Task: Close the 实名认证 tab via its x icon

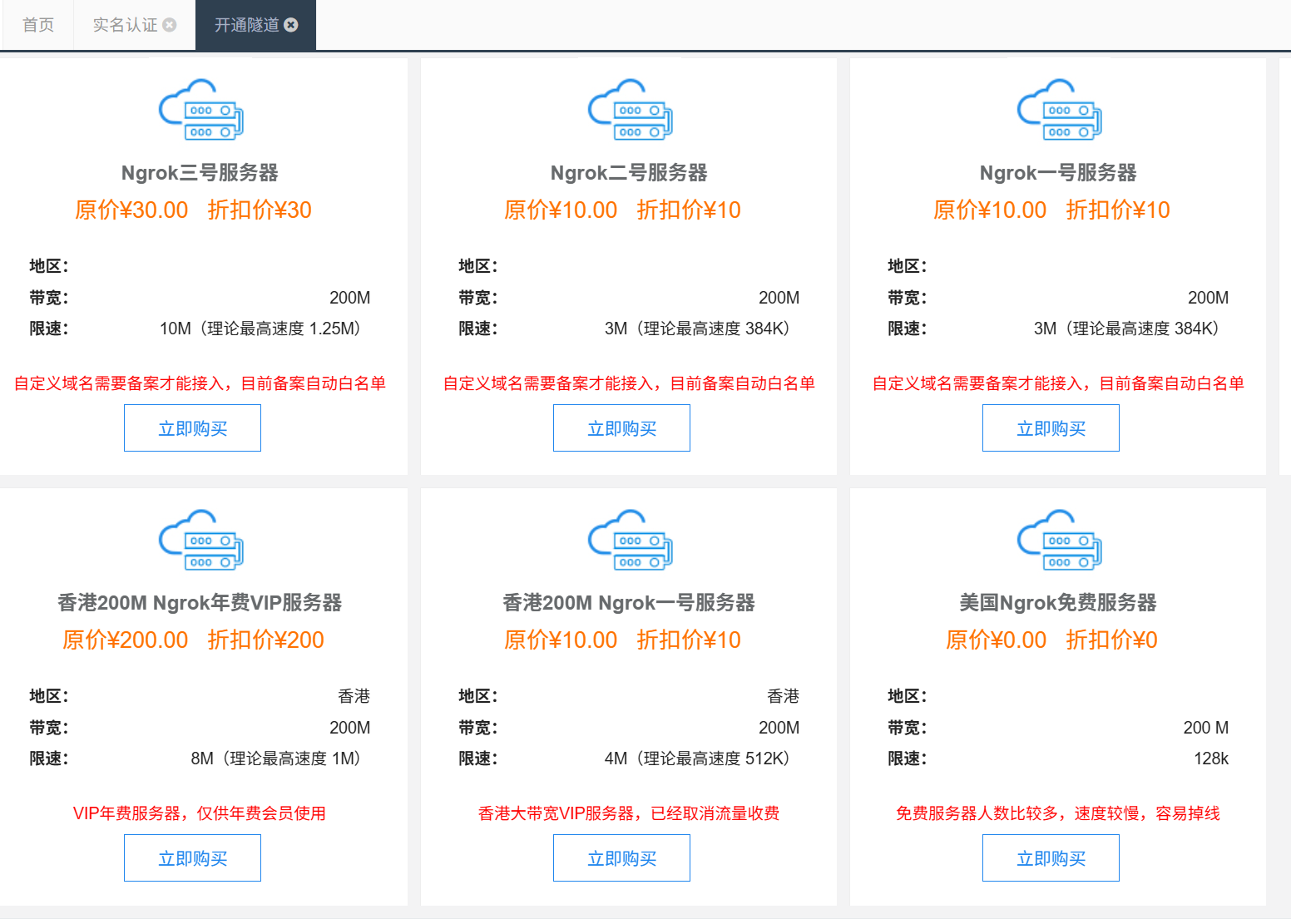Action: (x=170, y=25)
